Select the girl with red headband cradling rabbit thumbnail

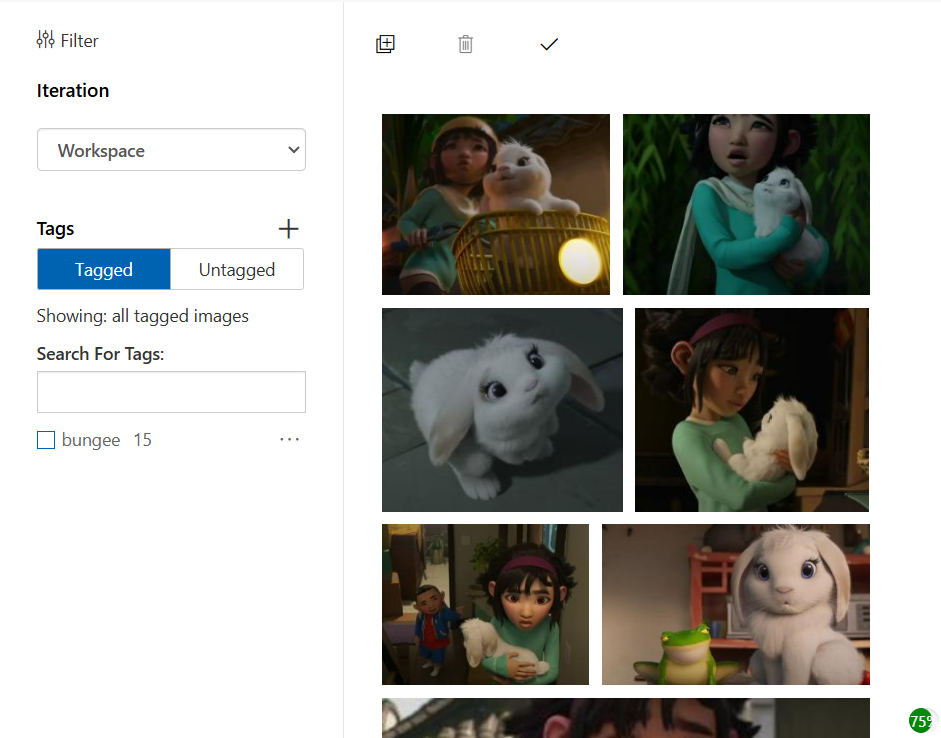752,410
